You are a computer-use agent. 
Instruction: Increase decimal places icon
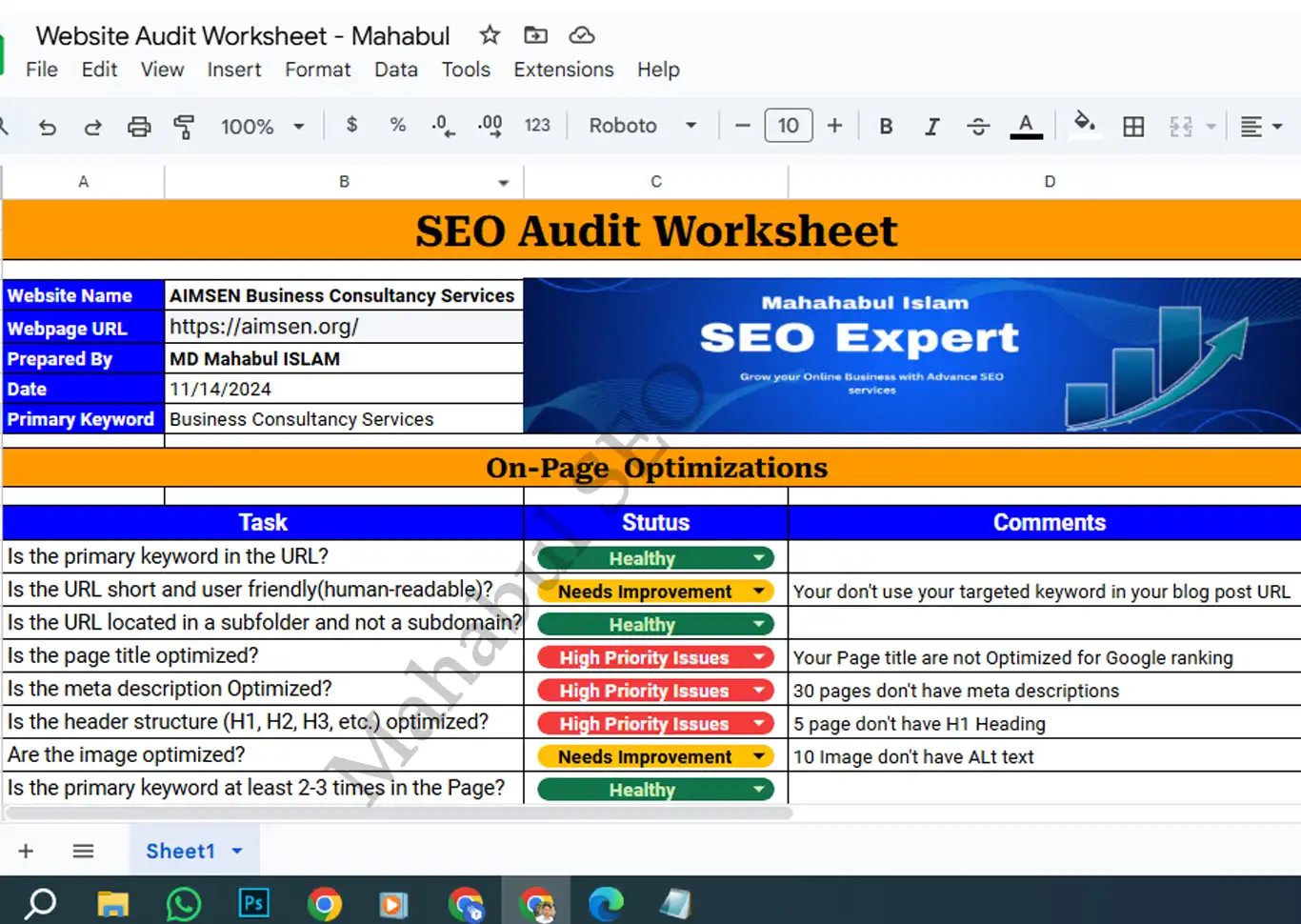490,126
